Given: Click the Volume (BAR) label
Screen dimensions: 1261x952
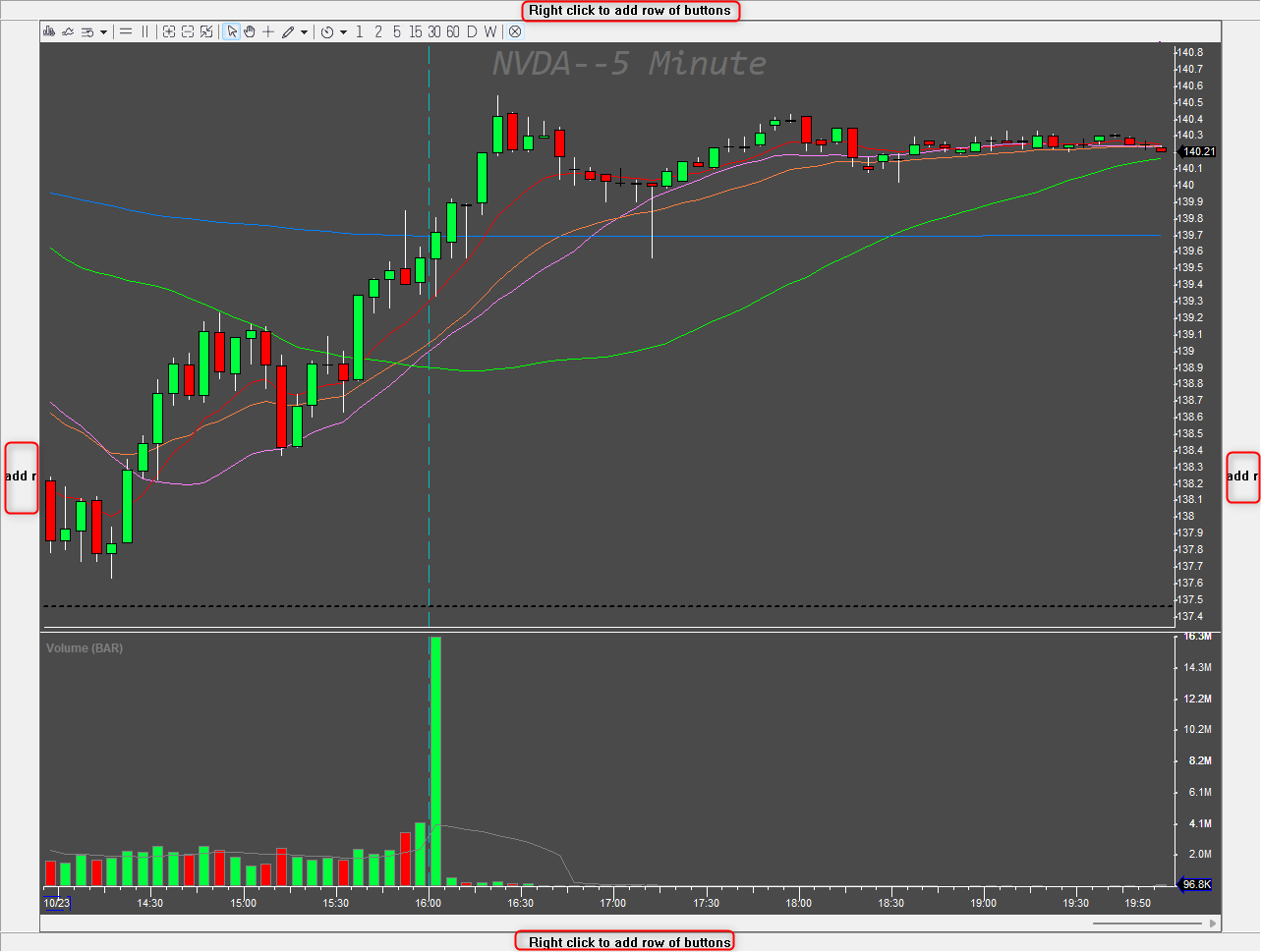Looking at the screenshot, I should [85, 648].
